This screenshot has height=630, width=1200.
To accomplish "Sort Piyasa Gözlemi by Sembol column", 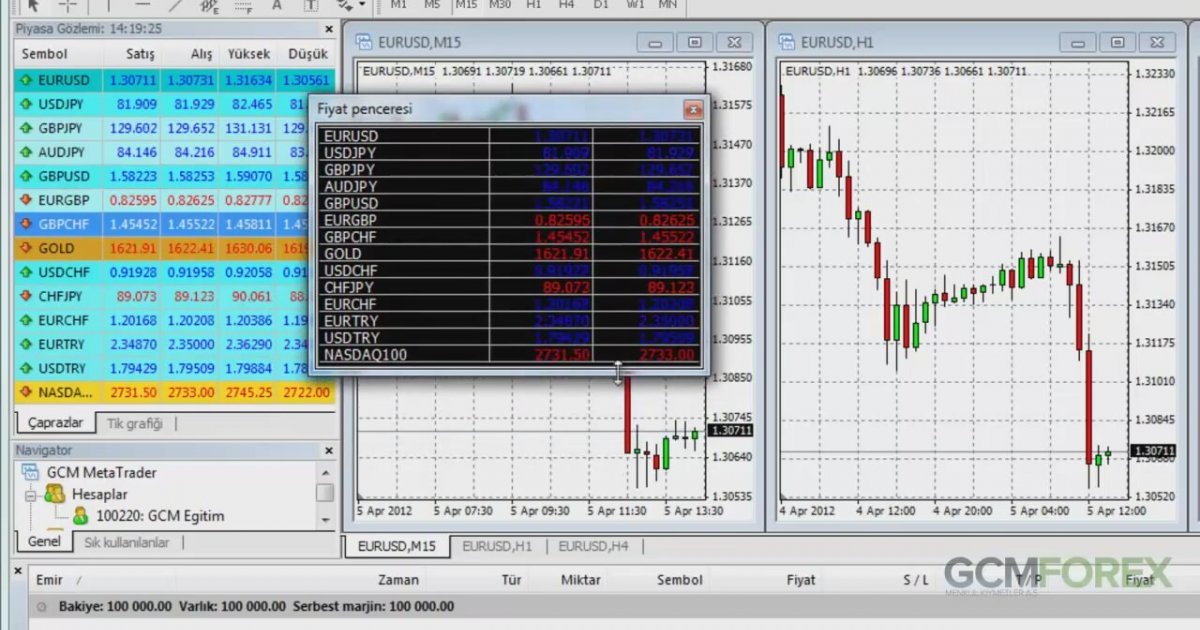I will pyautogui.click(x=45, y=54).
